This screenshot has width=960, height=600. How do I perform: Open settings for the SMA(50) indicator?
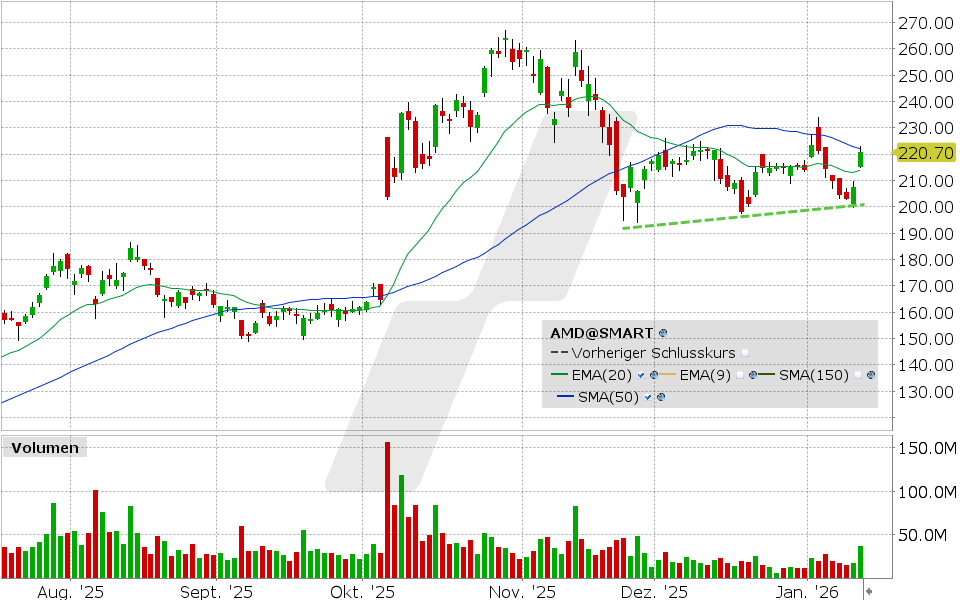(660, 396)
